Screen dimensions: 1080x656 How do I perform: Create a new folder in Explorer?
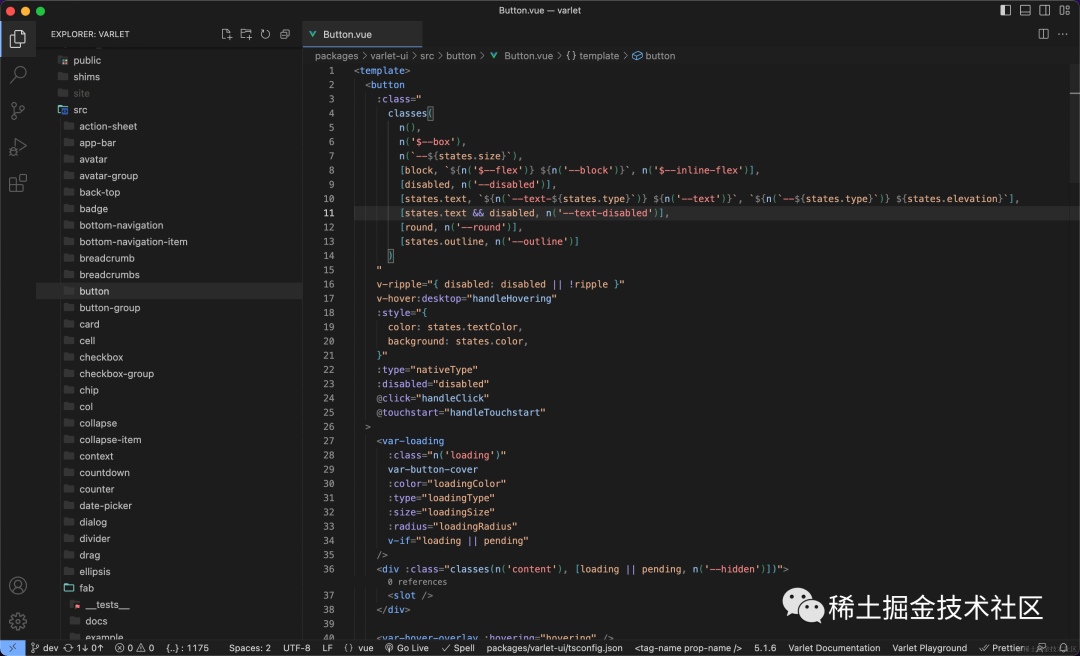pyautogui.click(x=246, y=34)
